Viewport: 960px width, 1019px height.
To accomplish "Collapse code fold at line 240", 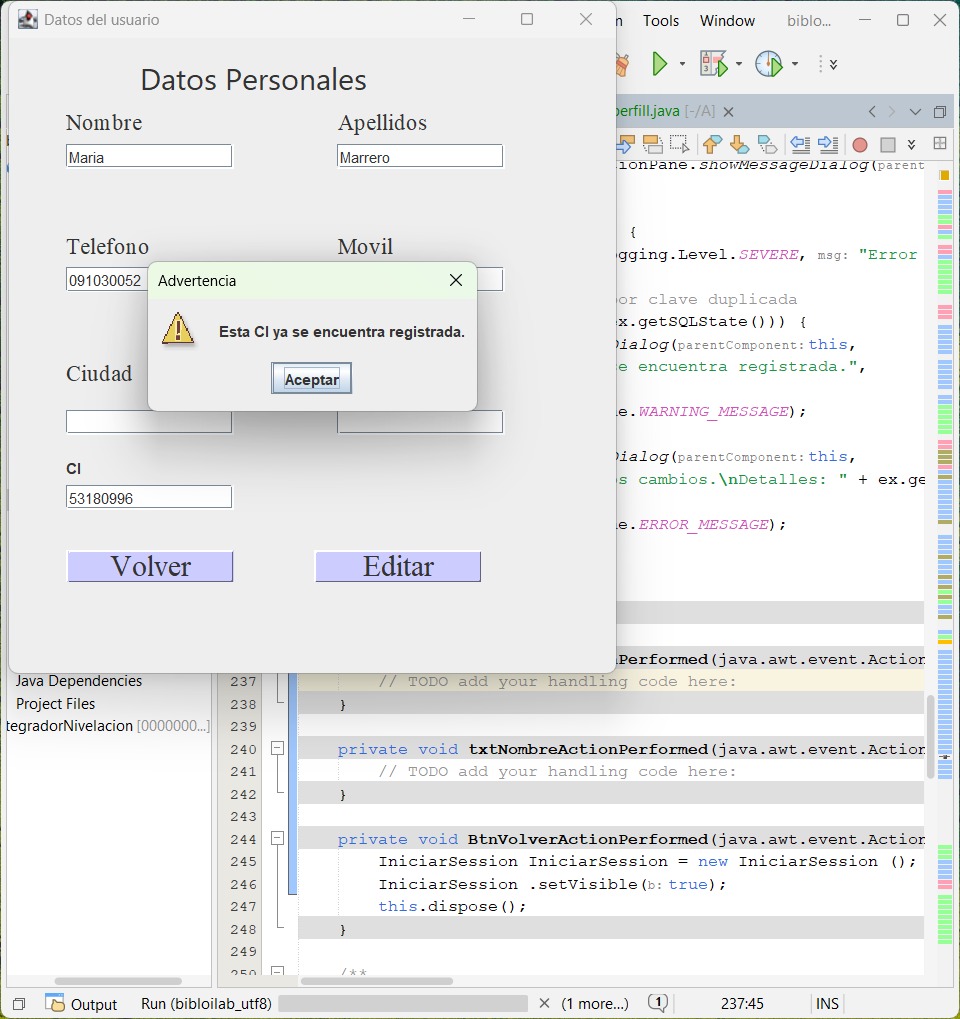I will pos(278,749).
